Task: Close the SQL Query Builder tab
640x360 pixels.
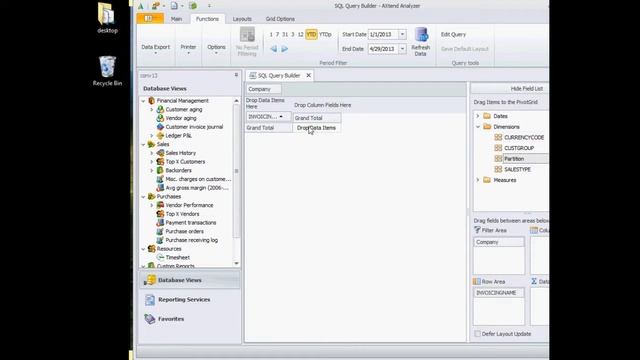Action: tap(309, 76)
